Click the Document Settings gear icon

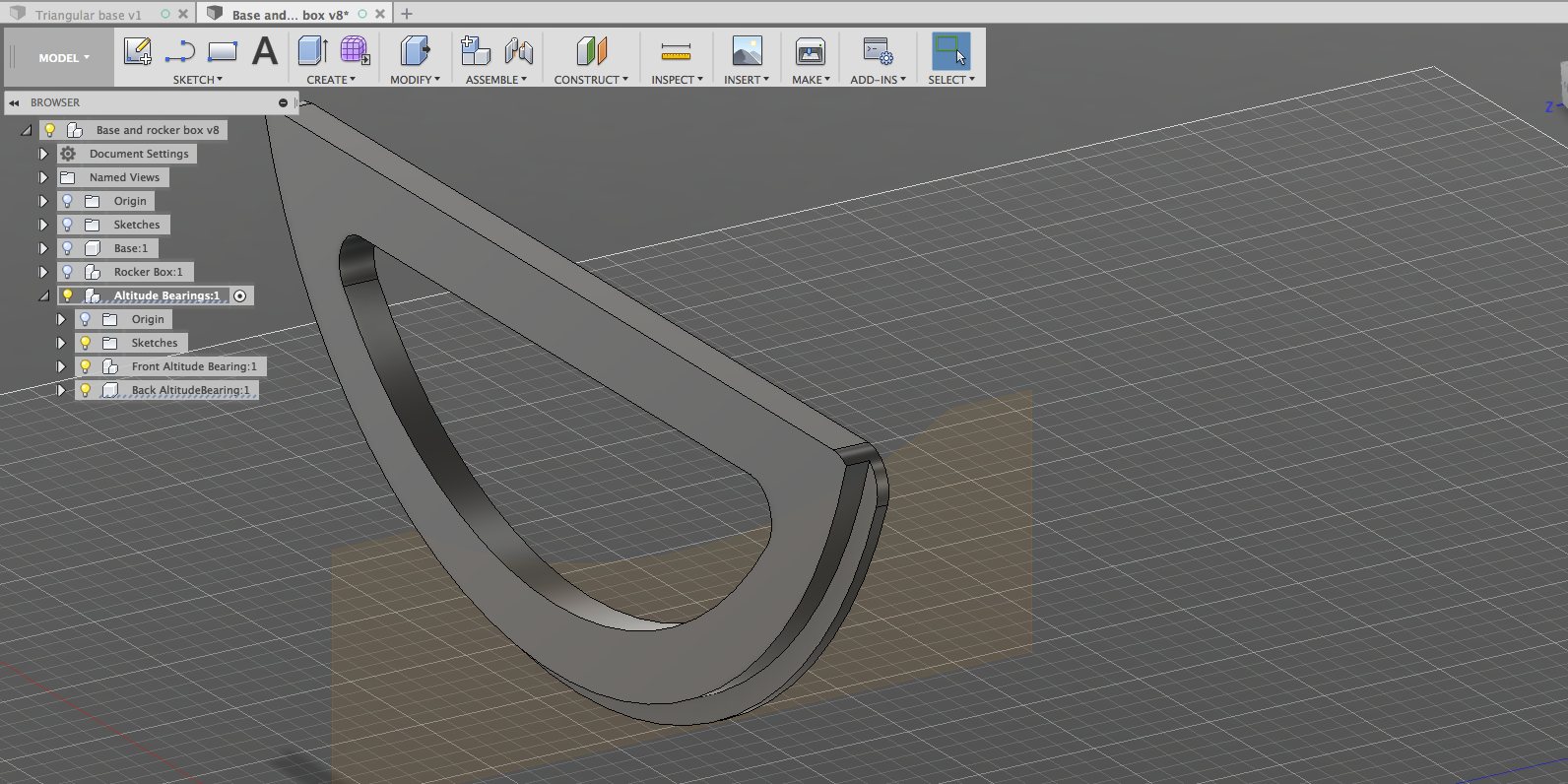click(68, 154)
